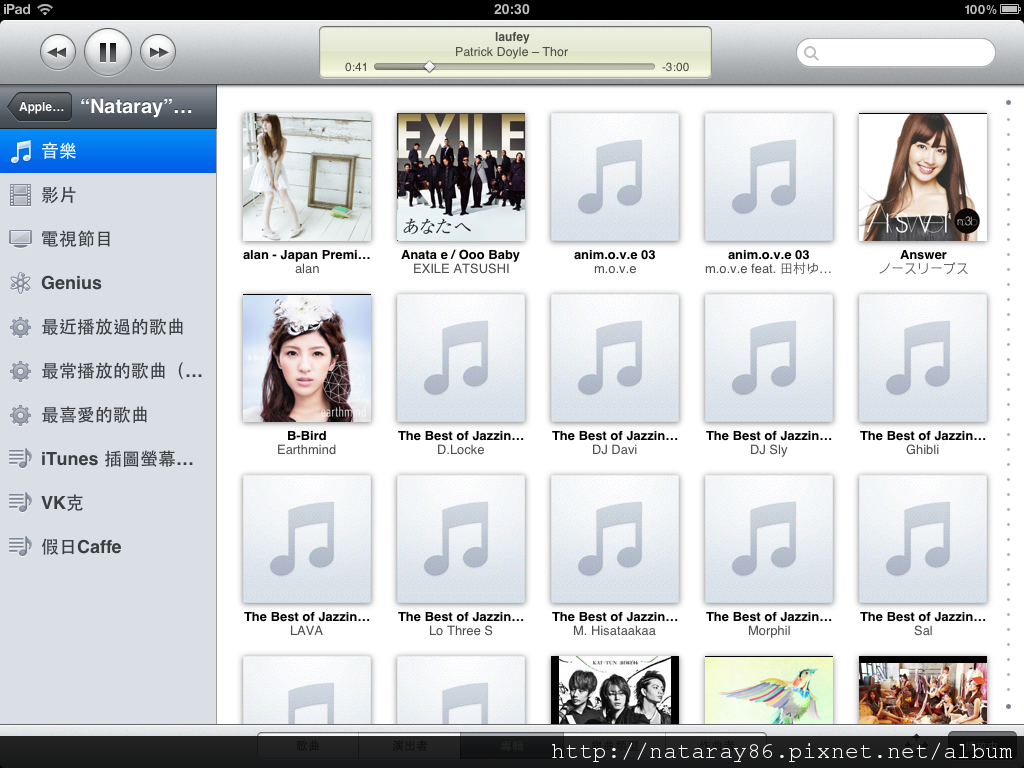Open The Best of Jazzin album by Sal
Screen dimensions: 1024x768
(923, 539)
